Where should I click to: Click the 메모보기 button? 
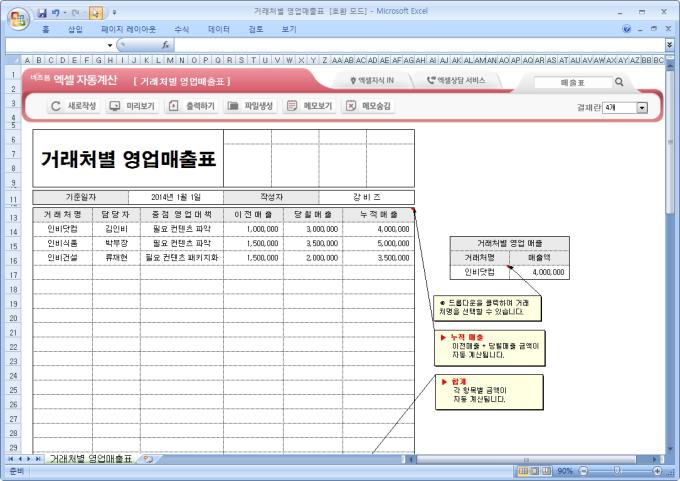(x=310, y=106)
